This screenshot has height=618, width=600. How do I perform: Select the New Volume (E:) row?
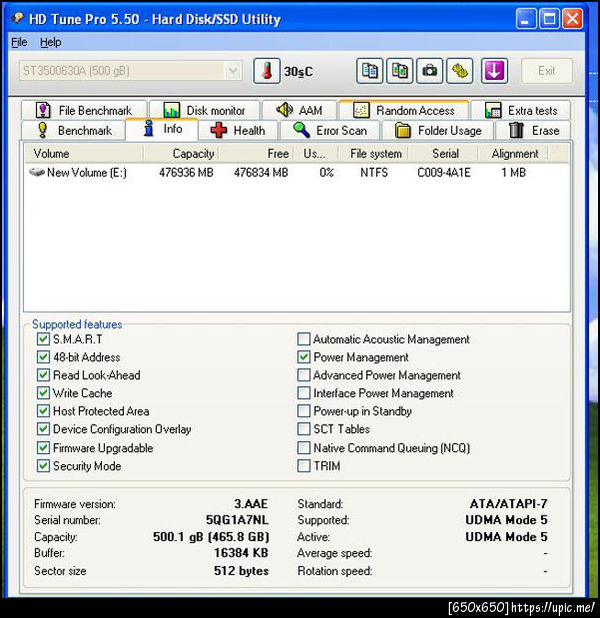pos(296,172)
